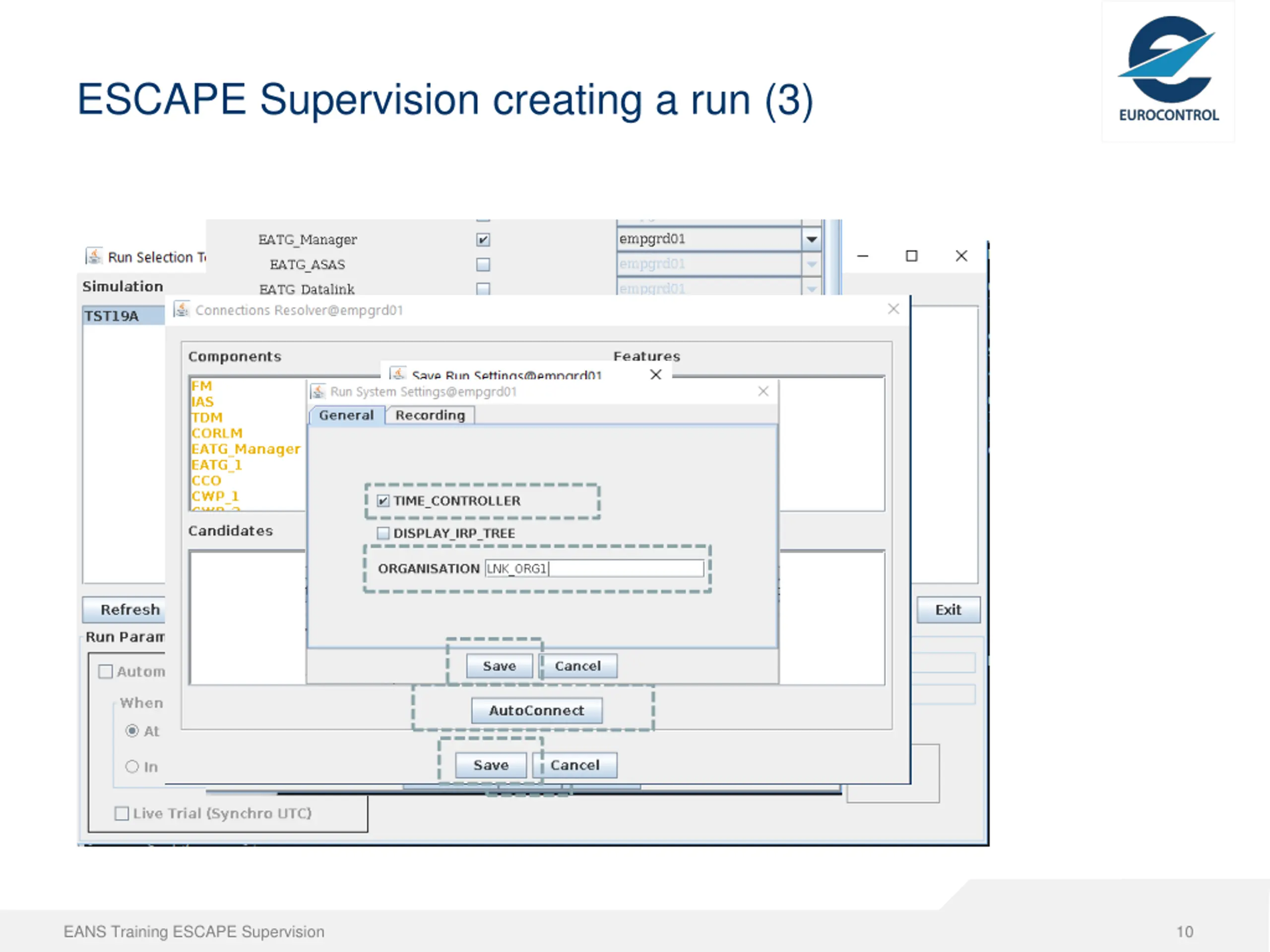
Task: Check the EATG_Datalink checkbox
Action: click(483, 288)
